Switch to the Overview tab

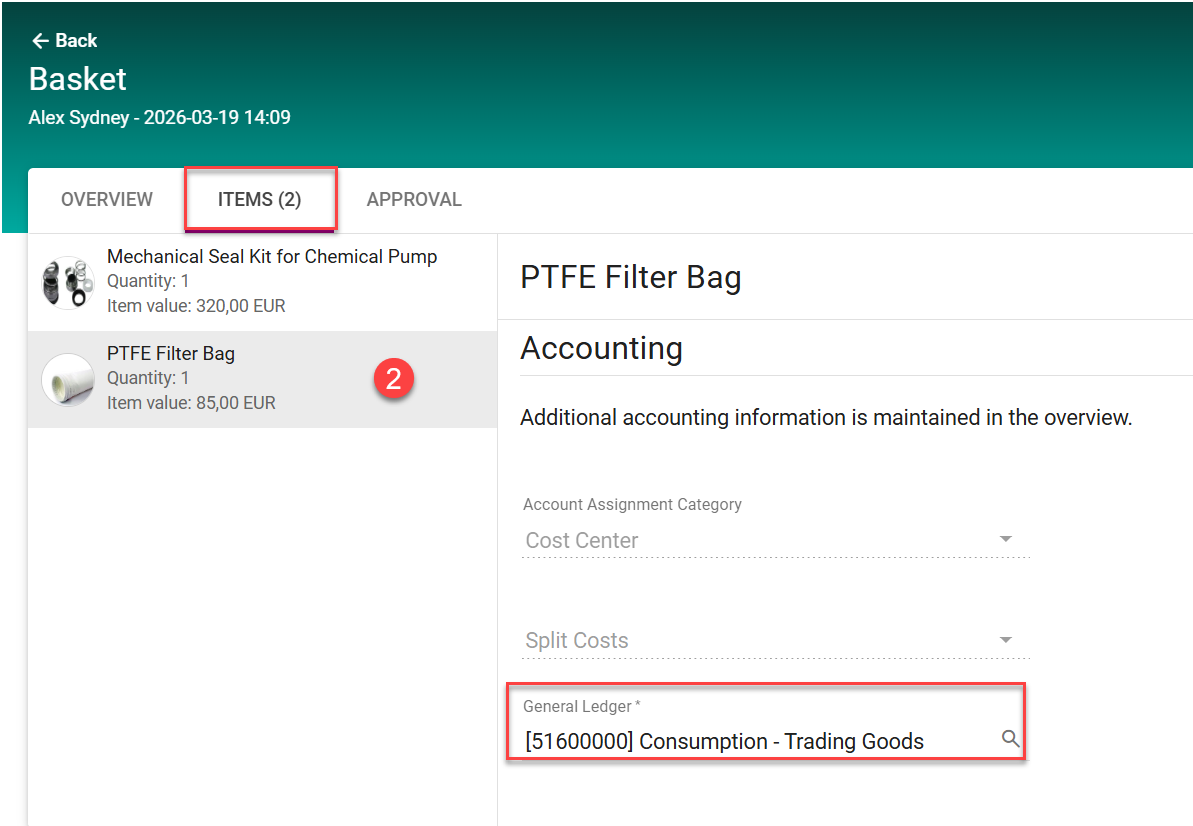107,199
